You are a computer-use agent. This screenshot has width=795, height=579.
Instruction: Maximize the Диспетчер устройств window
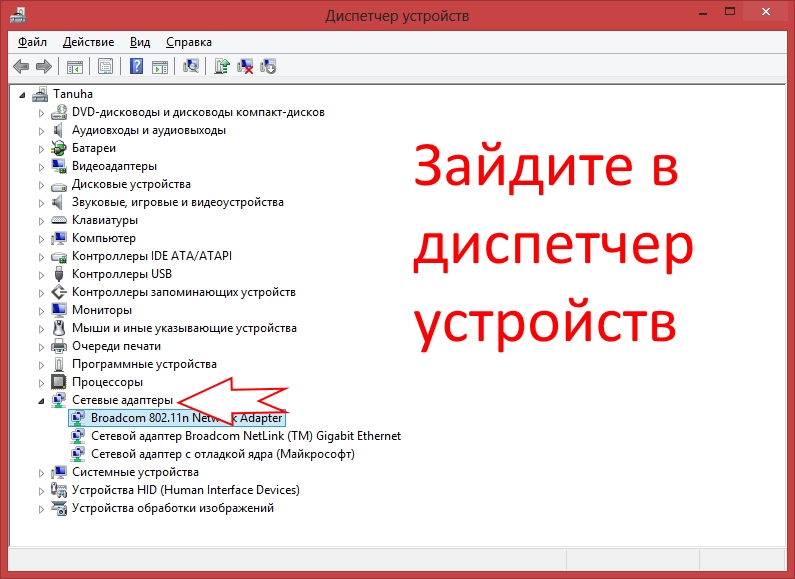(x=730, y=12)
